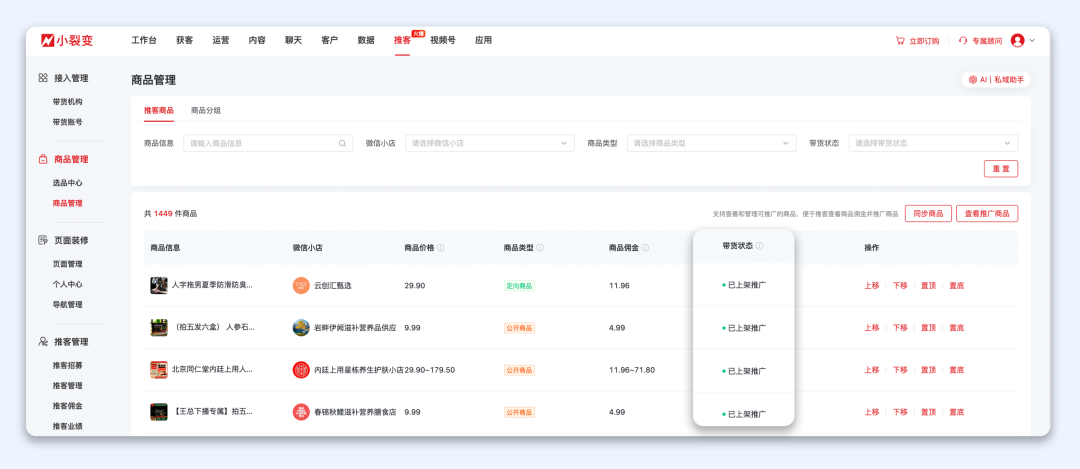Click info icon beside 商品类型 column header
1080x469 pixels.
[540, 248]
